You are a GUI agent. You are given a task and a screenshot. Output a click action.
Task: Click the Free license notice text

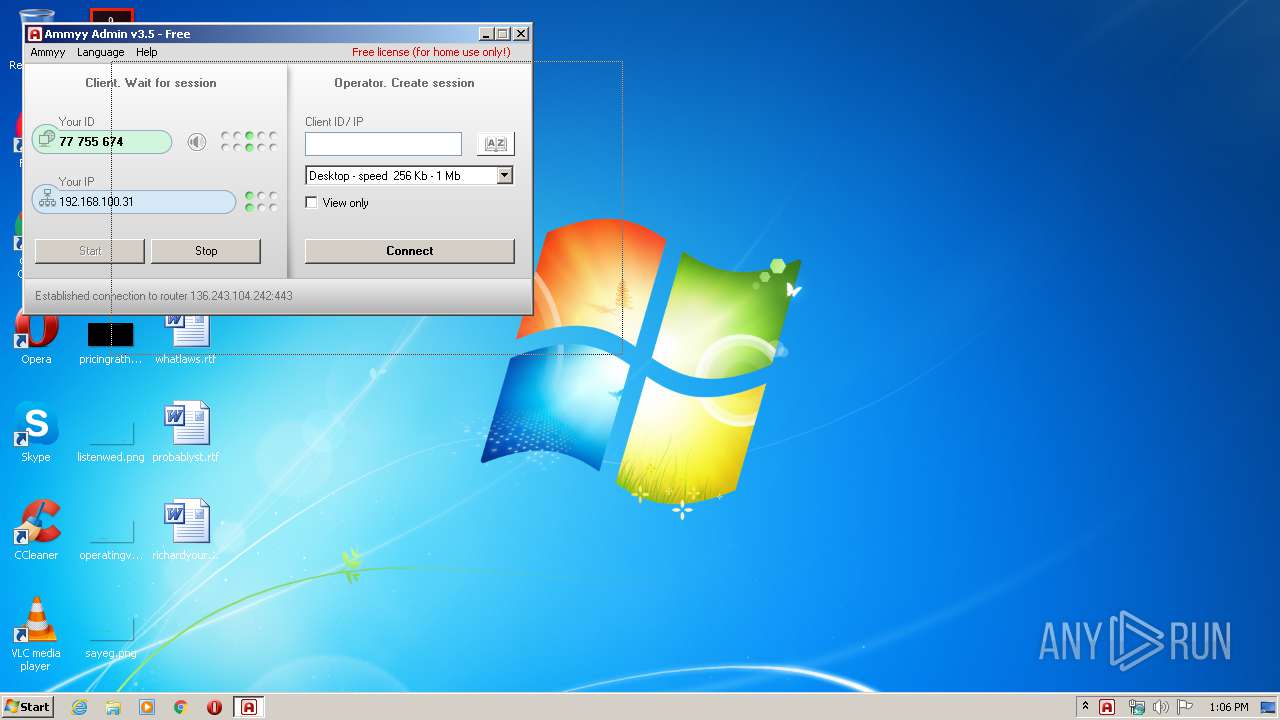(431, 52)
